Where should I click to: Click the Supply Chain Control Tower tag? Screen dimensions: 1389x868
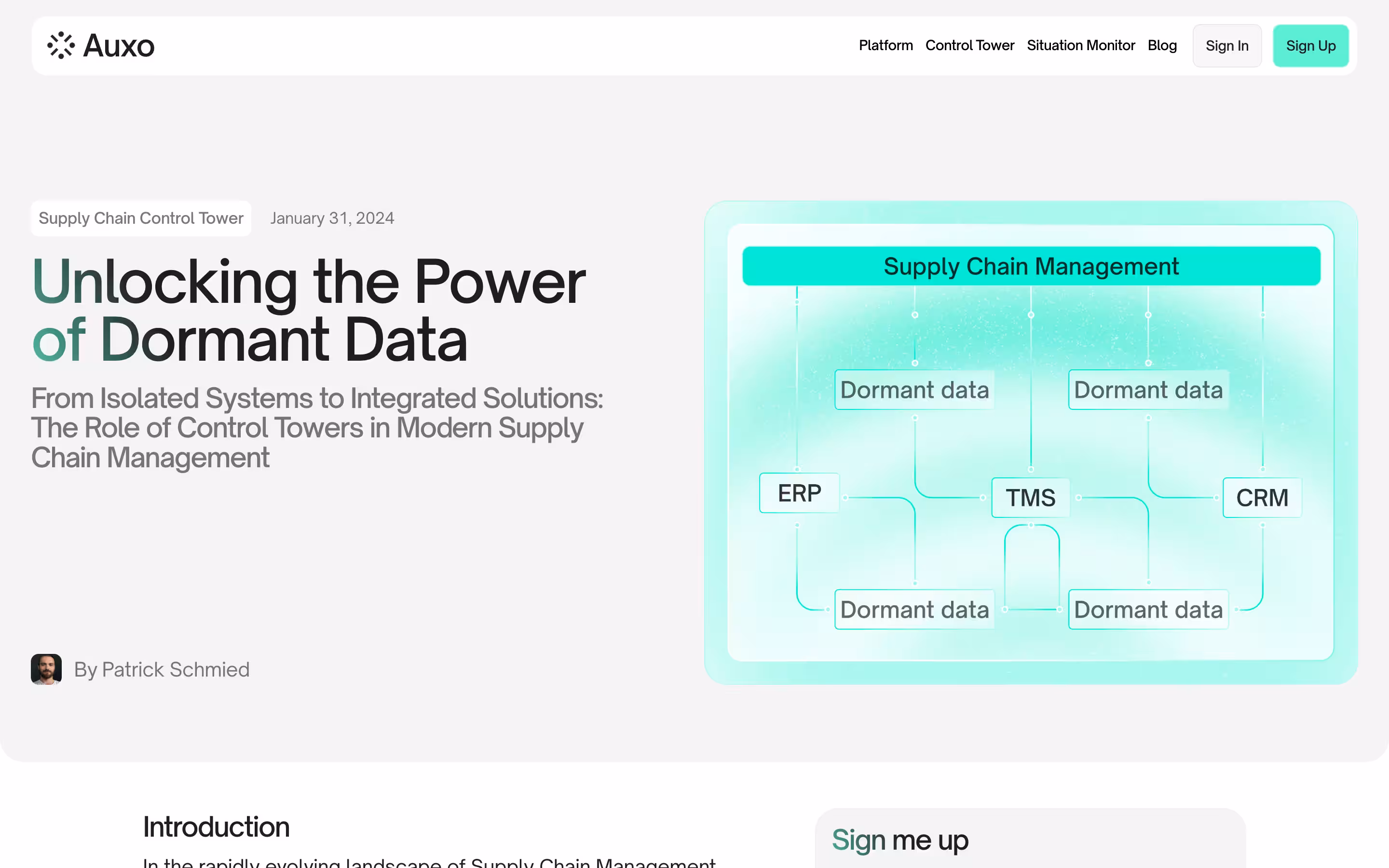(141, 218)
